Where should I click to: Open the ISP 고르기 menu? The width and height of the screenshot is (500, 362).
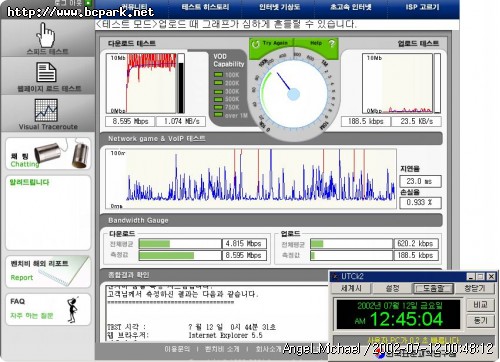[x=422, y=7]
